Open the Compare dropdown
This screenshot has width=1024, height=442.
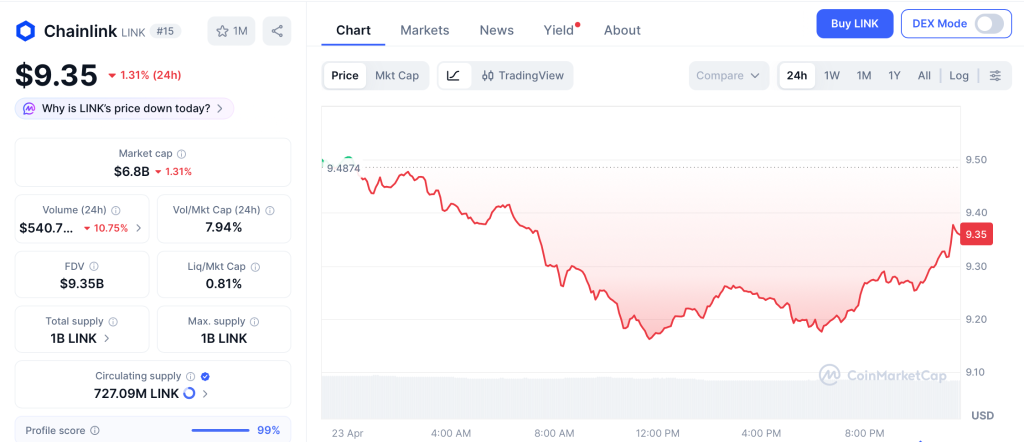tap(729, 76)
